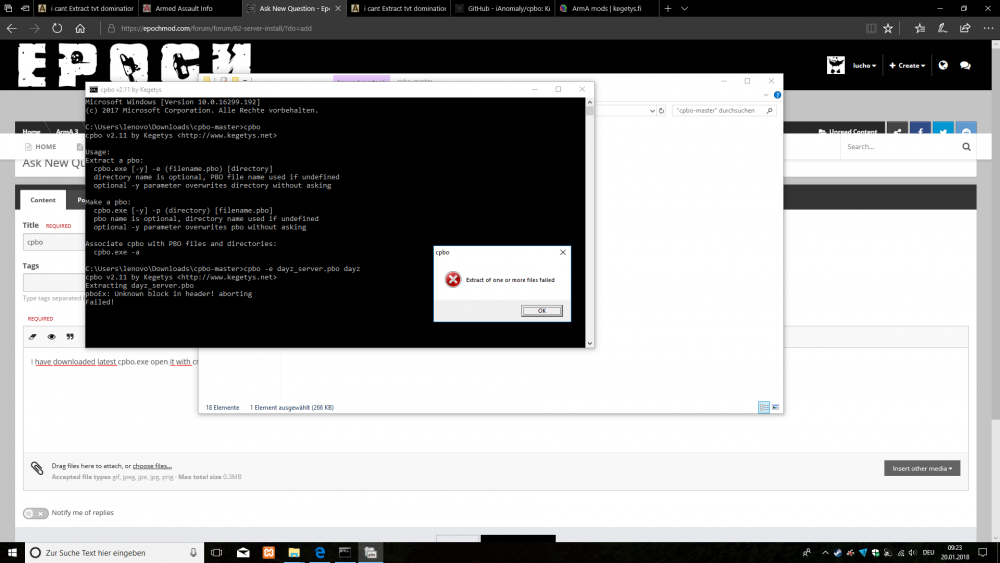Close the Ask New Question tab
This screenshot has height=563, width=1000.
(338, 8)
